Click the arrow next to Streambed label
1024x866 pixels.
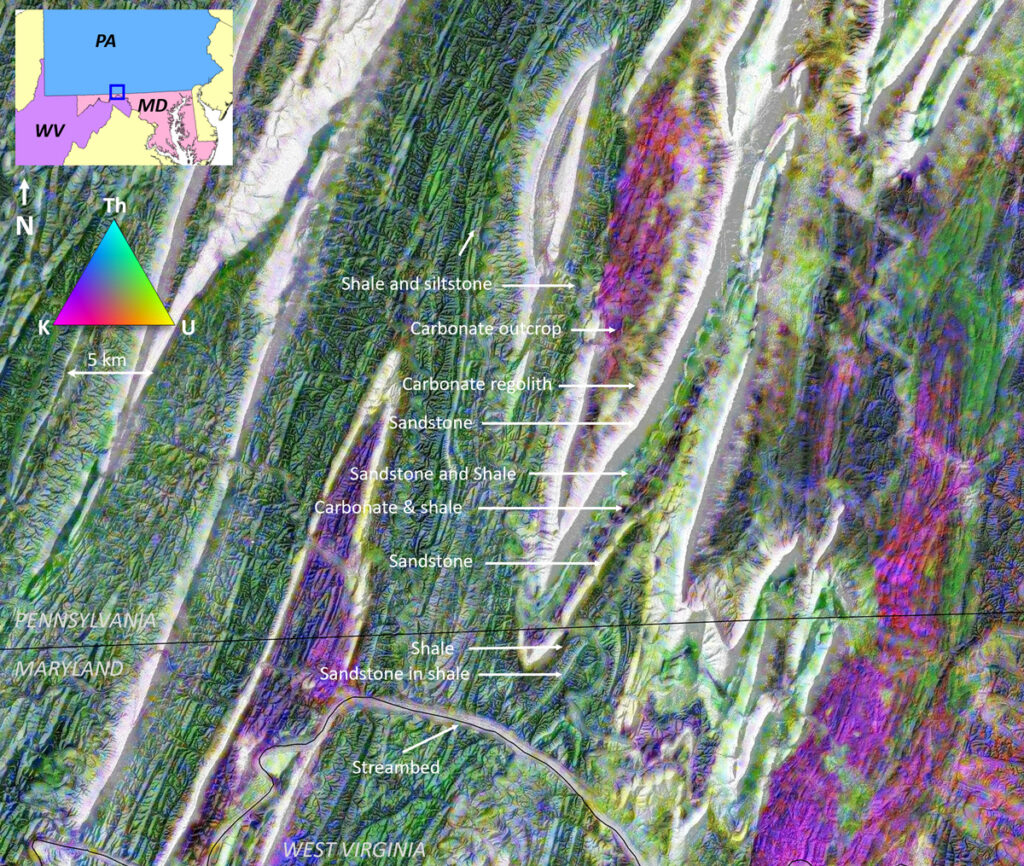coord(432,738)
